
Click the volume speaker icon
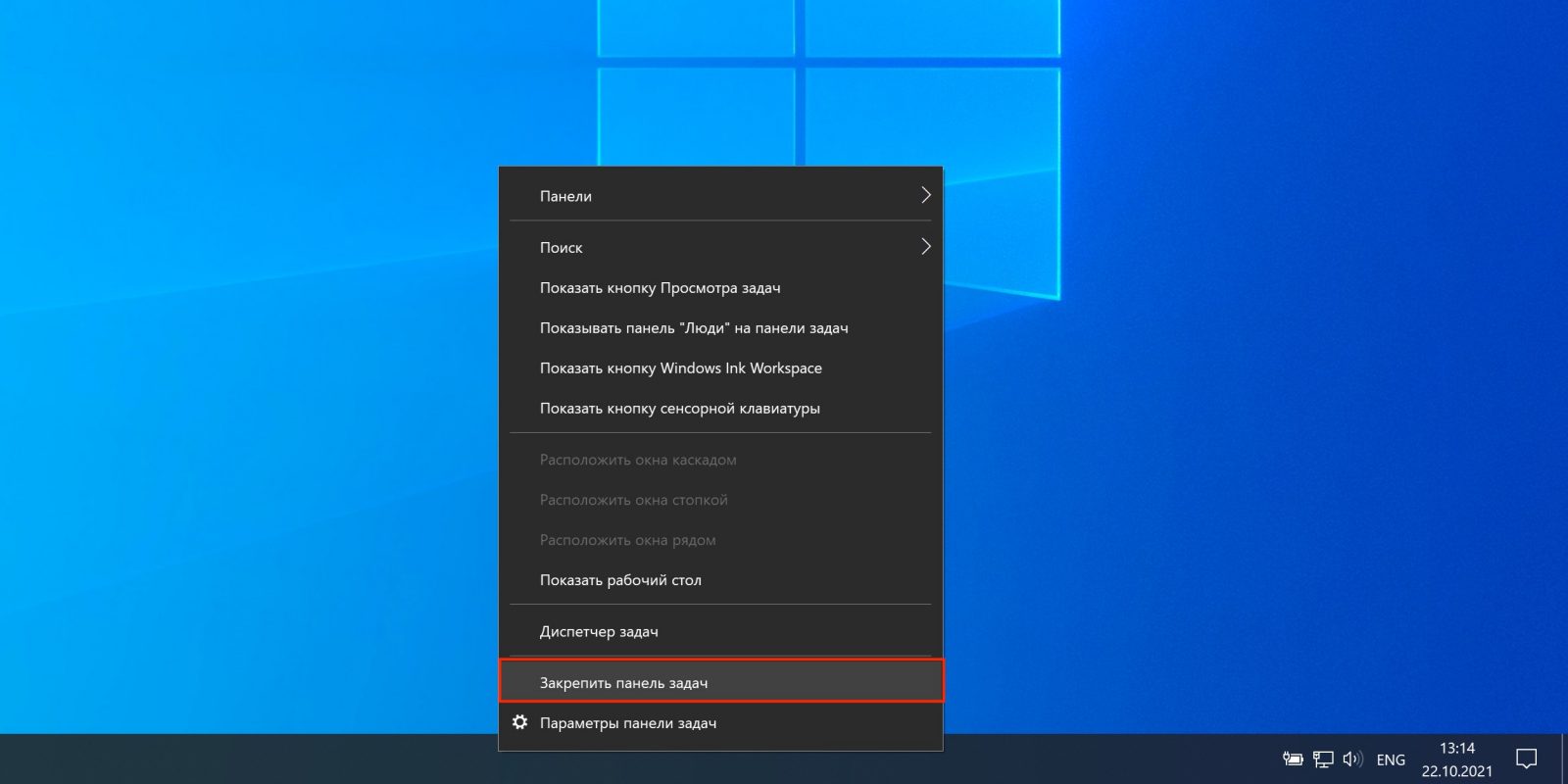pos(1352,759)
